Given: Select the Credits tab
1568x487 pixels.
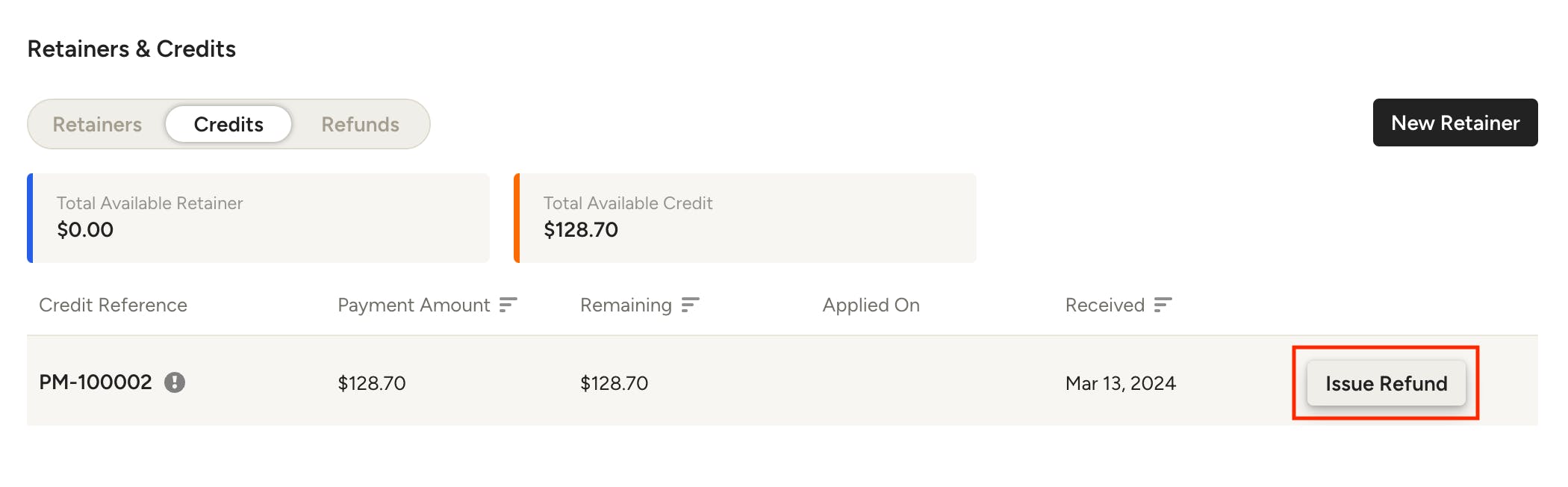Looking at the screenshot, I should pos(228,124).
